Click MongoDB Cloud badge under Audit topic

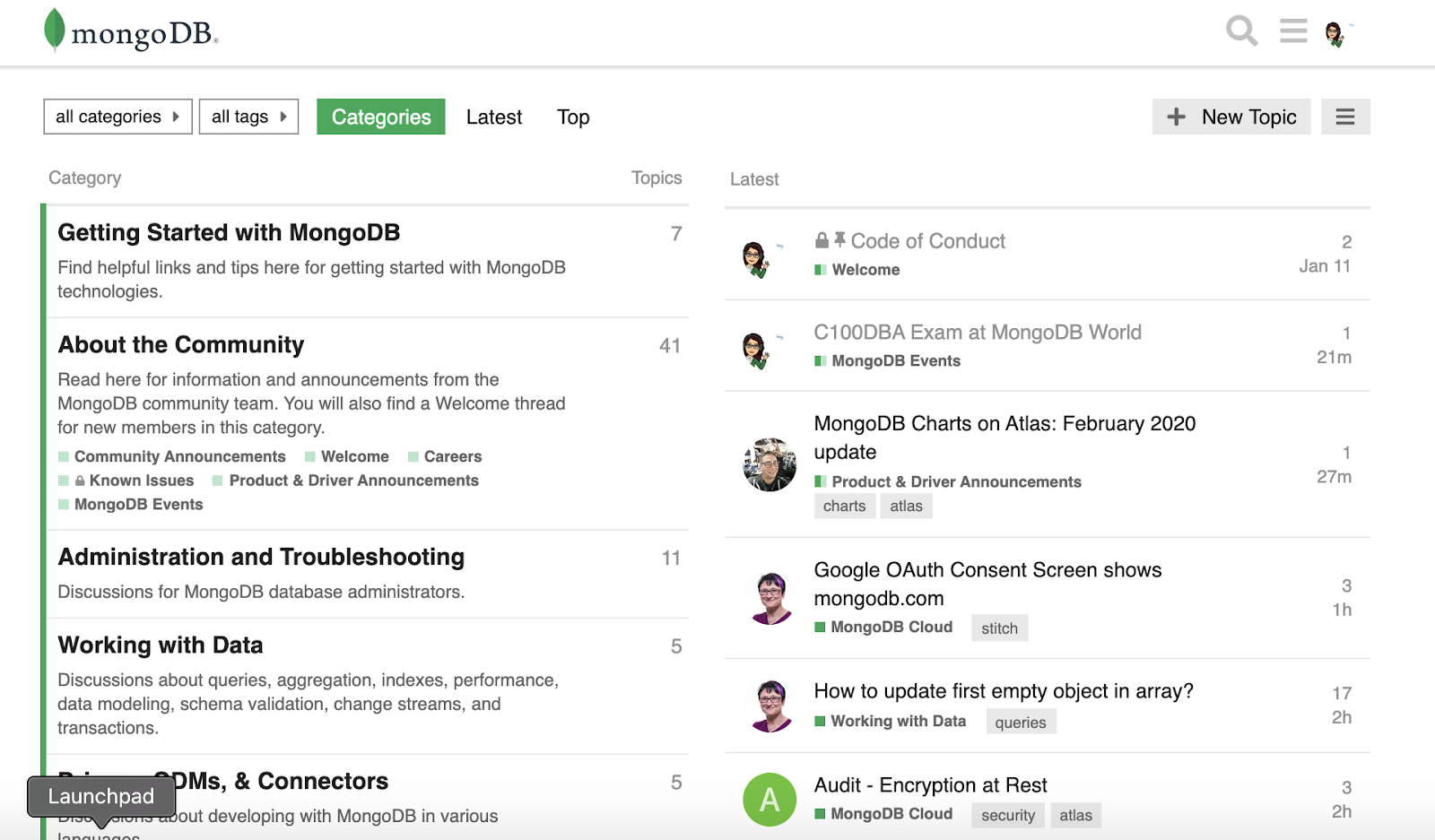pyautogui.click(x=883, y=814)
